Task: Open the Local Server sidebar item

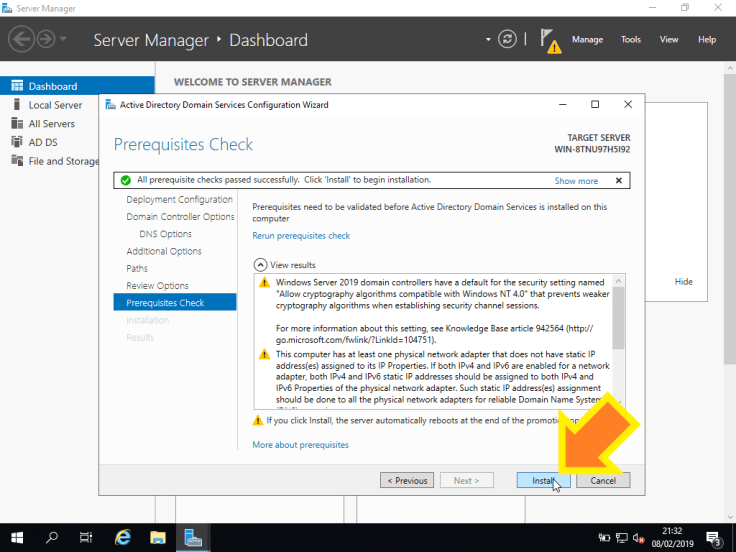Action: click(55, 105)
